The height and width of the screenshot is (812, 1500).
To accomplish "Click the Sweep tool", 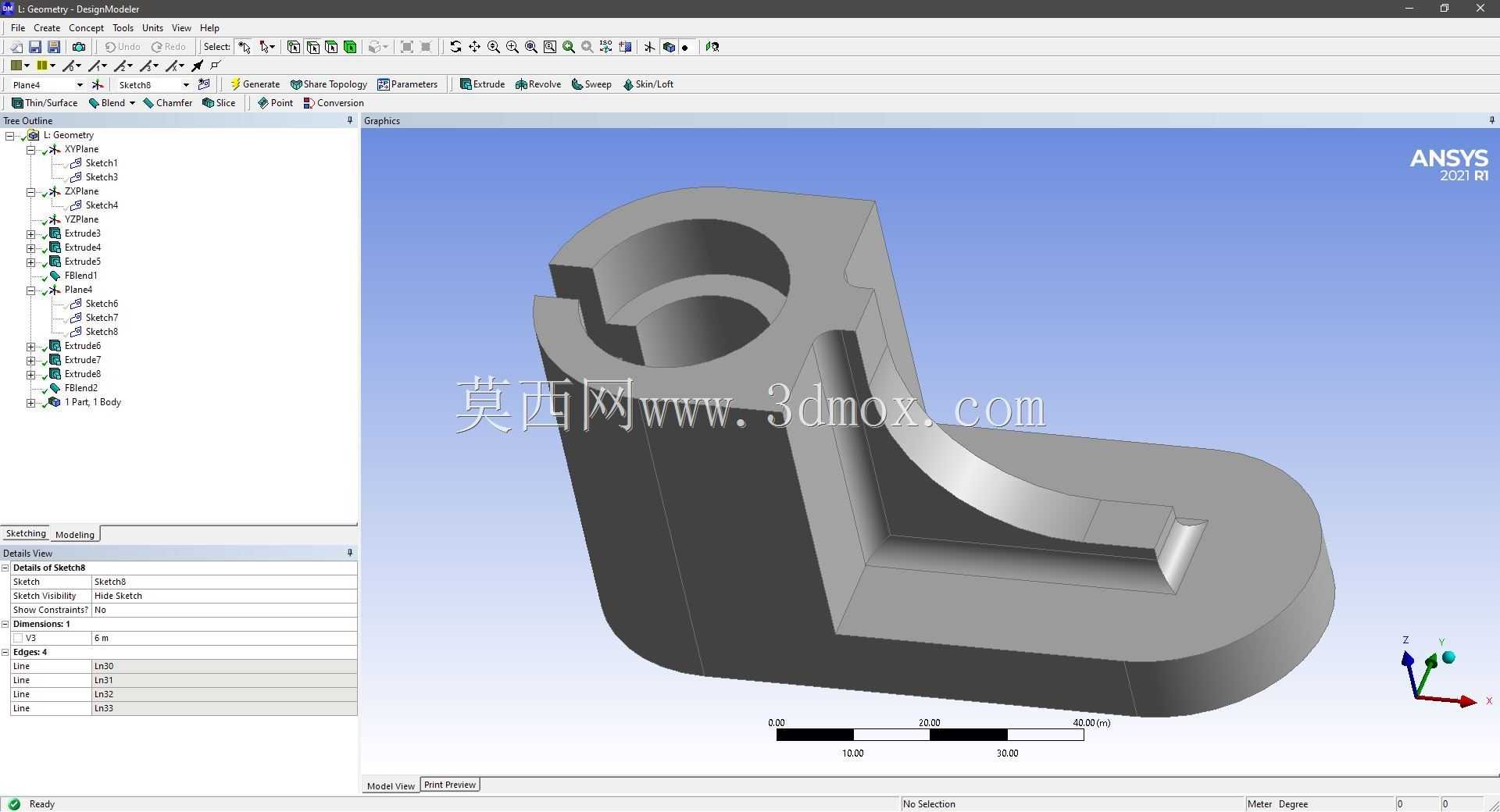I will [x=591, y=84].
